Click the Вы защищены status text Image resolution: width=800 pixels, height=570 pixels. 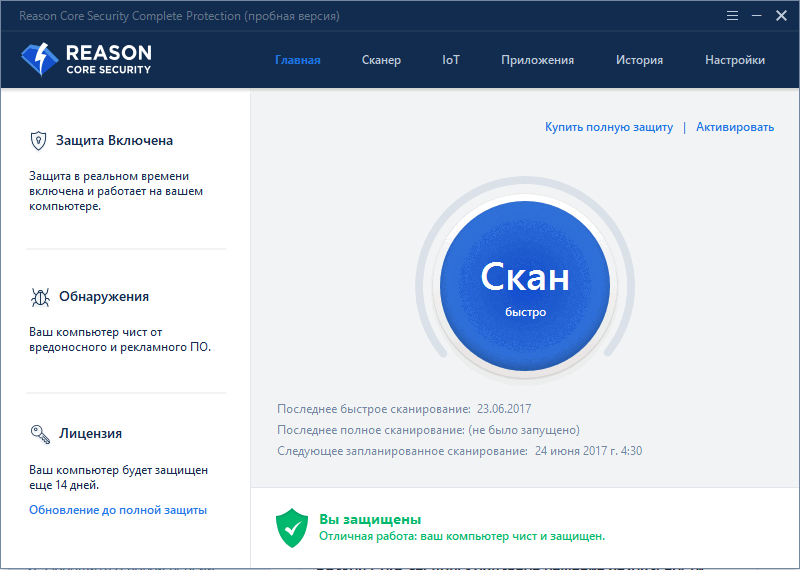(370, 519)
